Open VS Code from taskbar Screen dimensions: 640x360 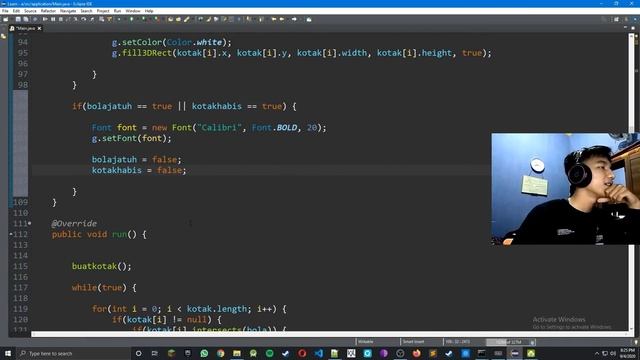click(318, 353)
